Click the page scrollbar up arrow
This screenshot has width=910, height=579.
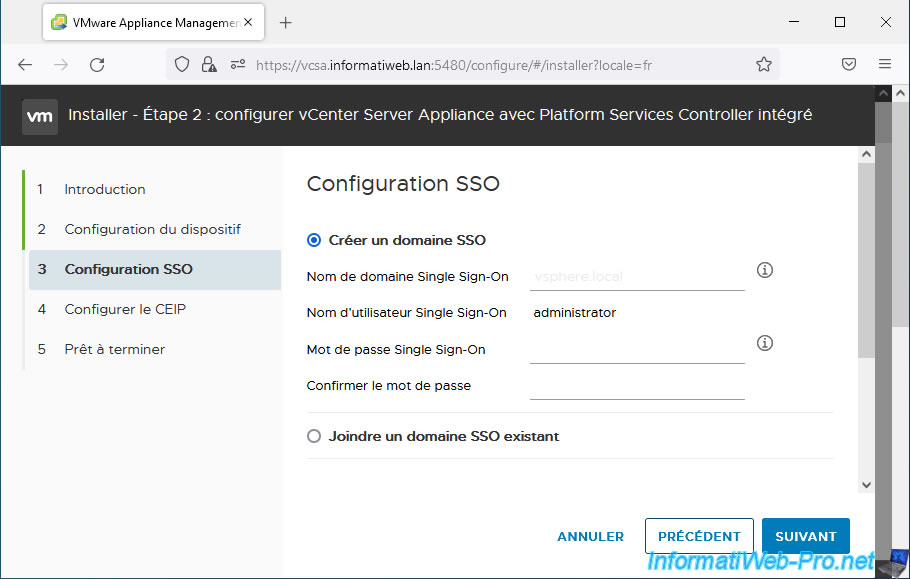(900, 93)
